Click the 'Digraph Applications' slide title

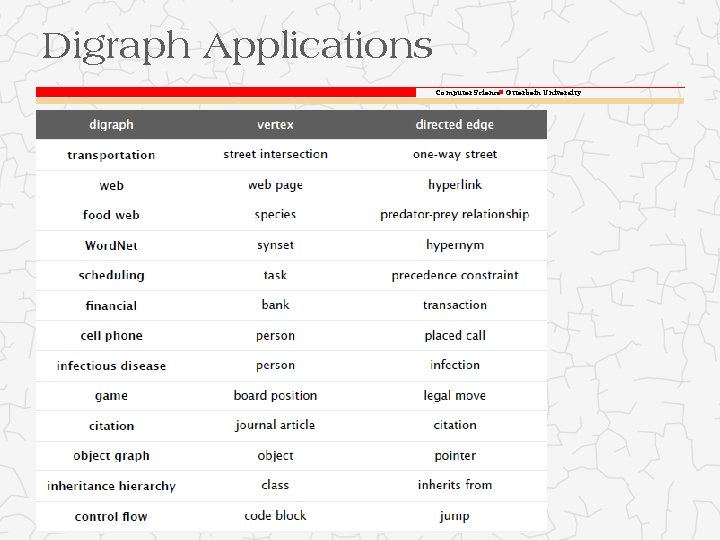pyautogui.click(x=237, y=47)
